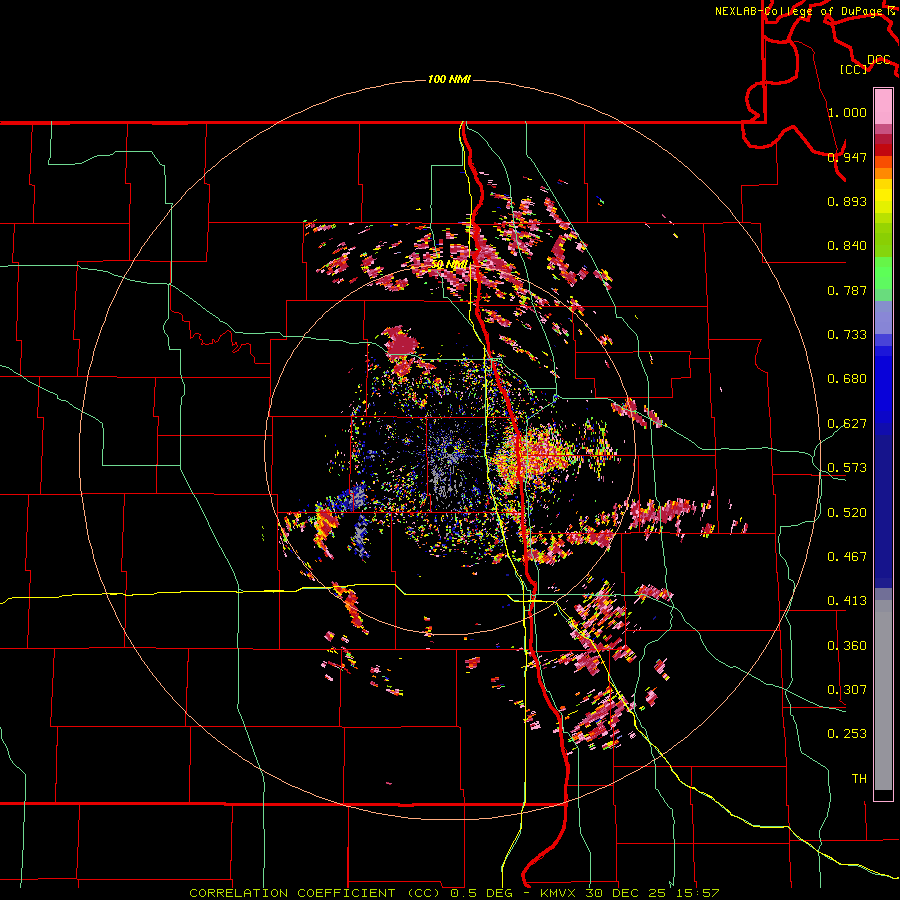
Task: Click the 0.520 scale value
Action: tap(847, 513)
